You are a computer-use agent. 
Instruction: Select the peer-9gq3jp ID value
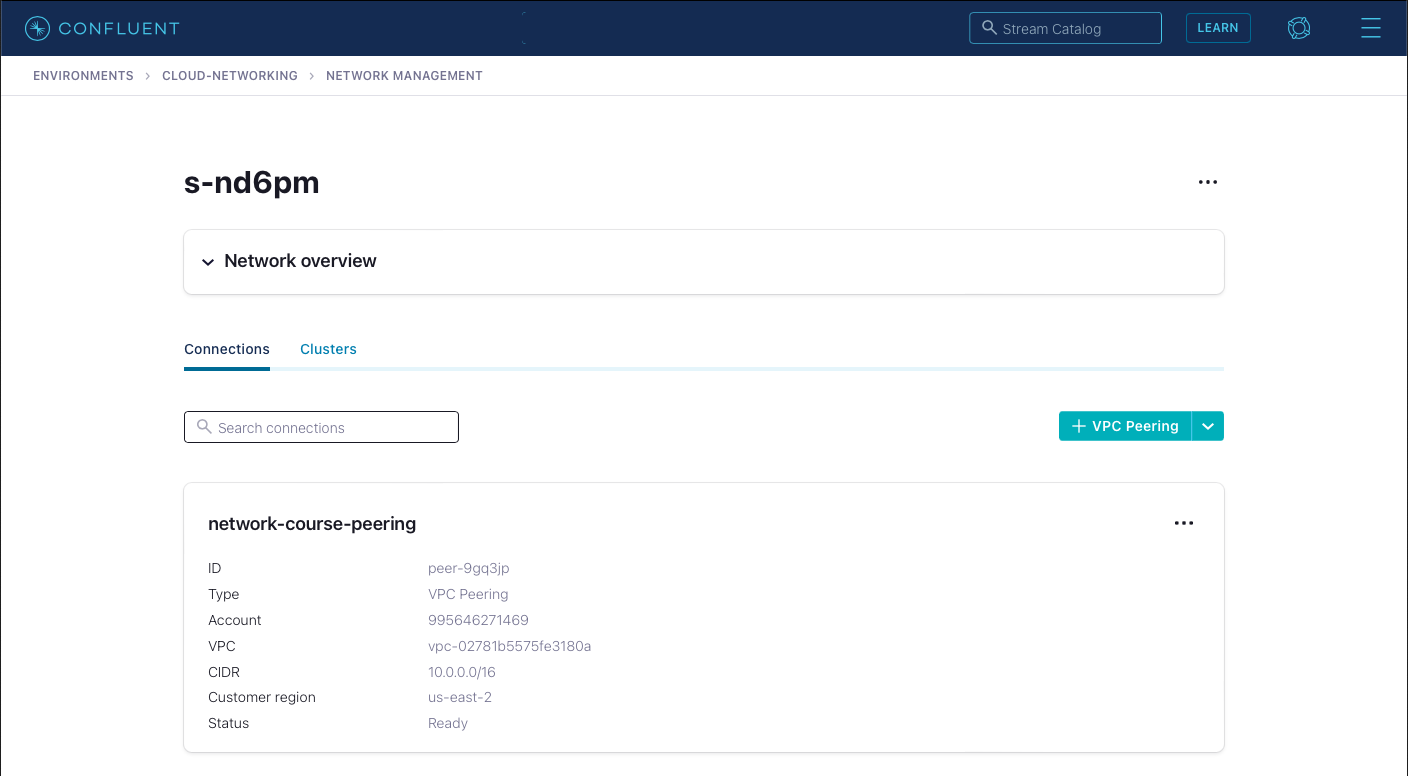pyautogui.click(x=469, y=568)
